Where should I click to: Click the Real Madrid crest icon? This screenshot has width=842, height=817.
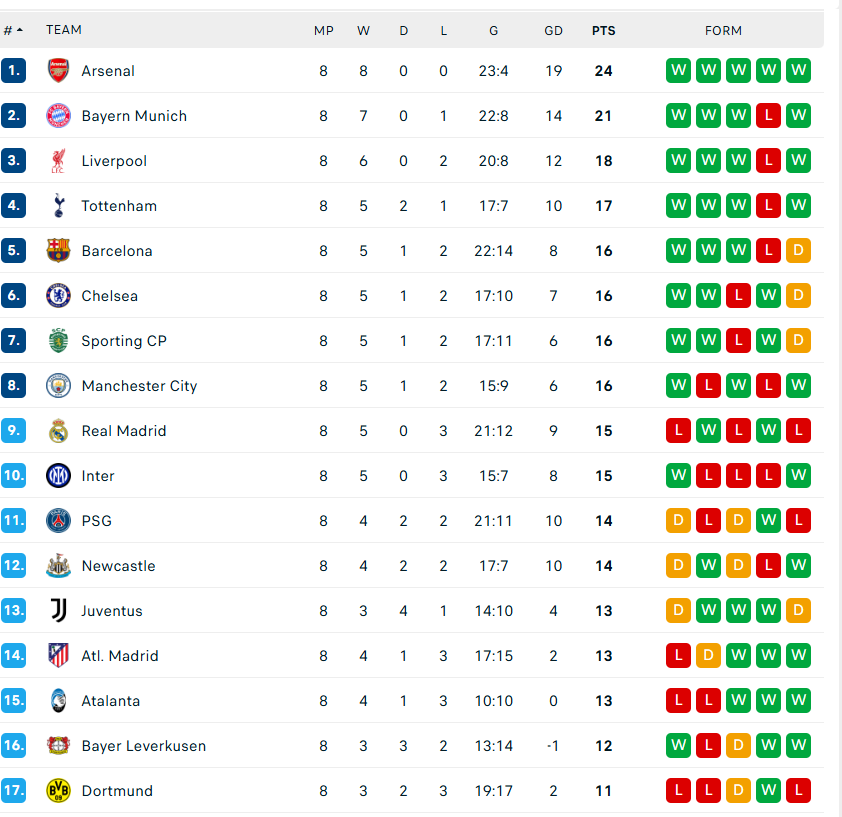[59, 431]
